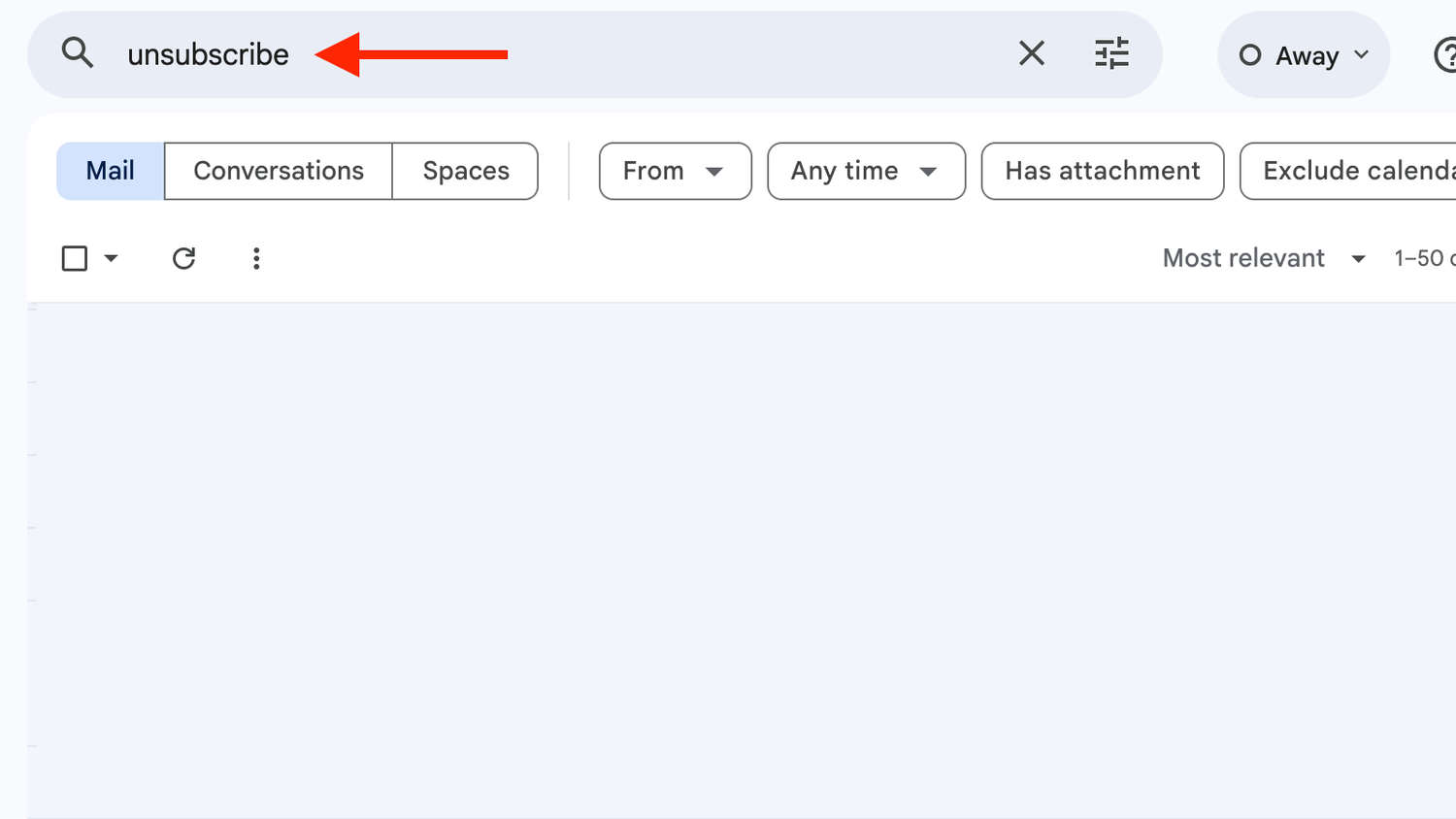Screen dimensions: 1456x819
Task: Open advanced search options sliders icon
Action: coord(1111,53)
